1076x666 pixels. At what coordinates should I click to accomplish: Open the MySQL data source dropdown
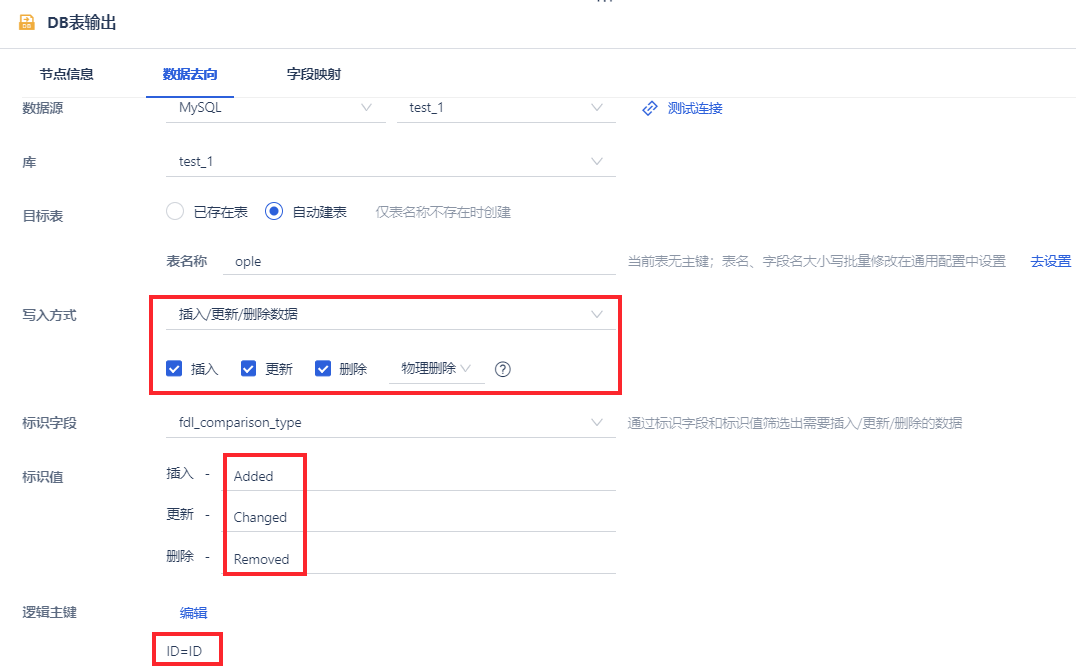(x=275, y=108)
